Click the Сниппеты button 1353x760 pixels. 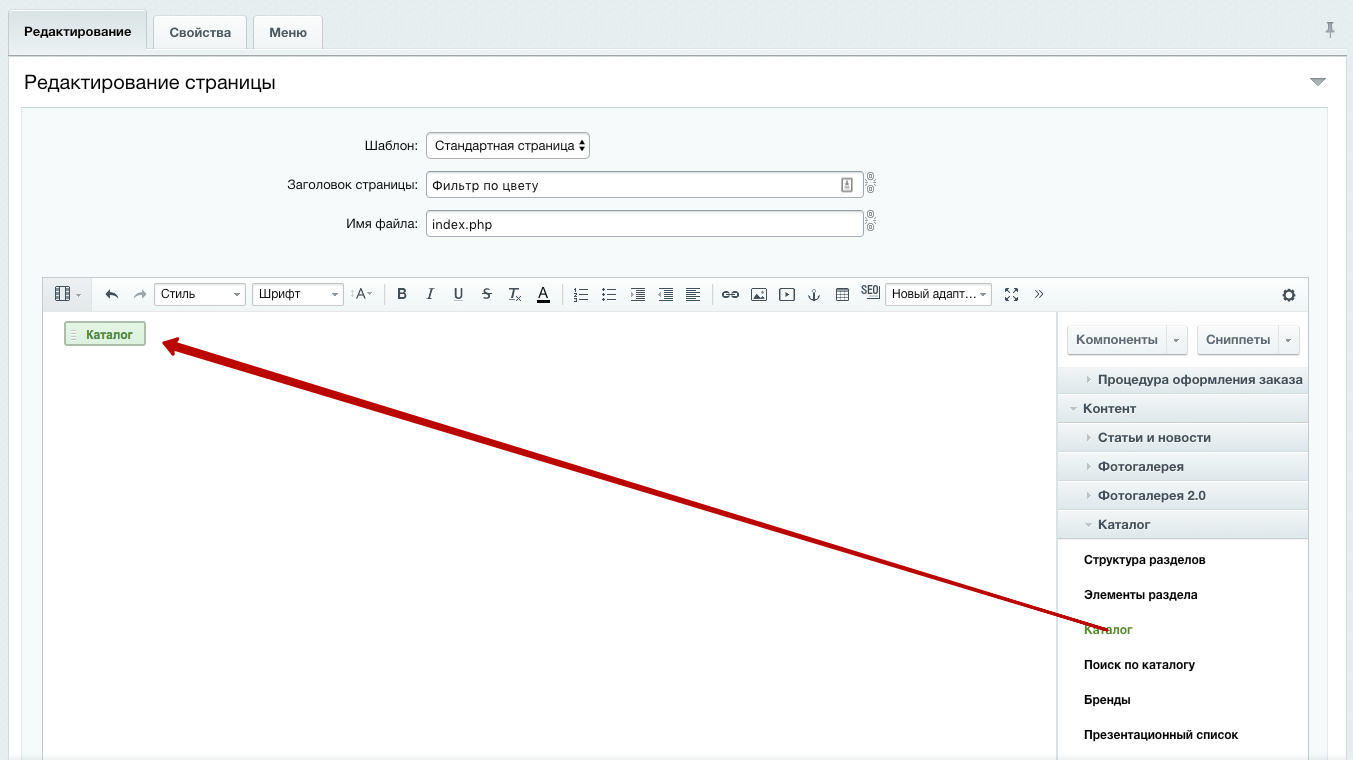tap(1238, 340)
